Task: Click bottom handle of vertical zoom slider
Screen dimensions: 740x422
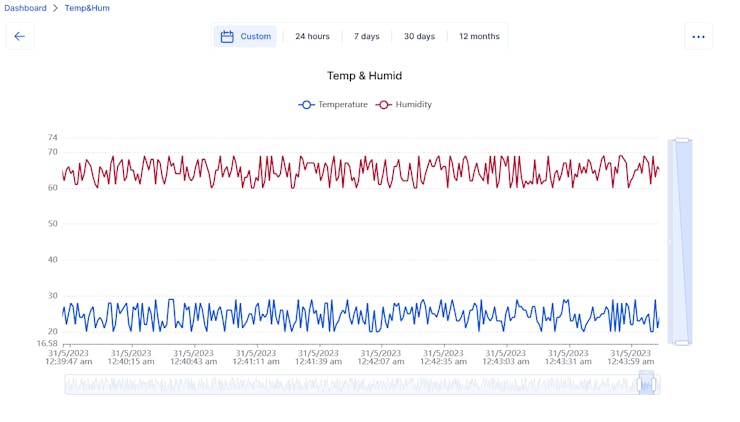Action: [681, 343]
